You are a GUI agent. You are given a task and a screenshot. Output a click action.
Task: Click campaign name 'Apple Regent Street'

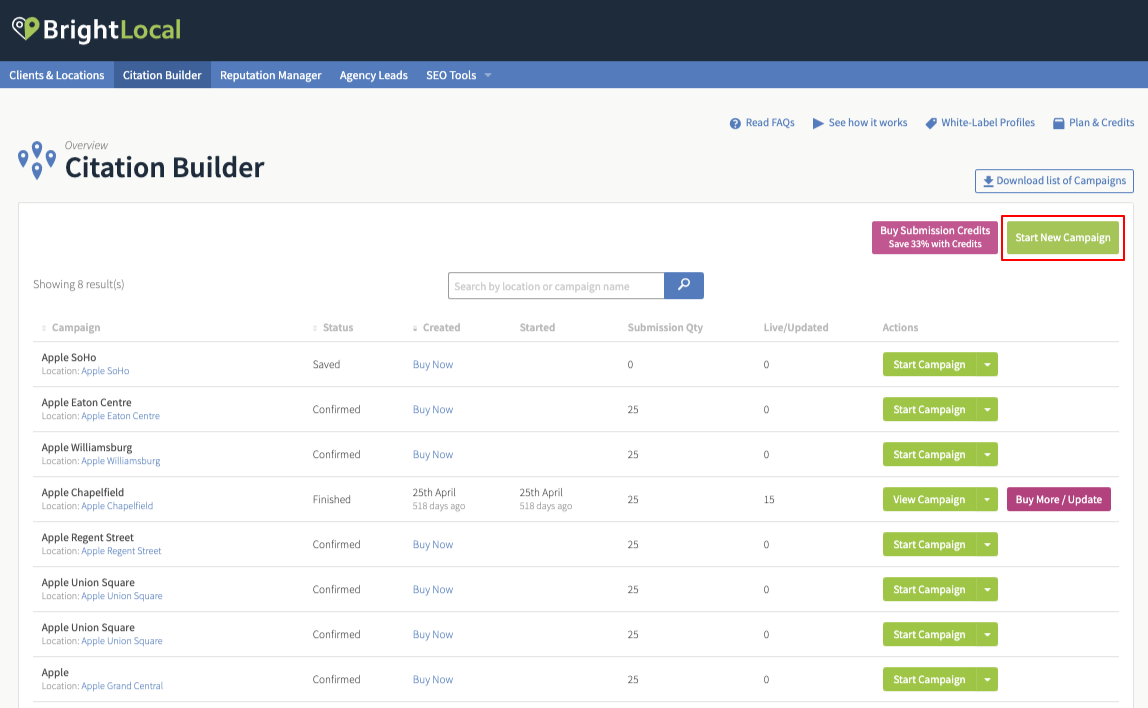[x=88, y=537]
